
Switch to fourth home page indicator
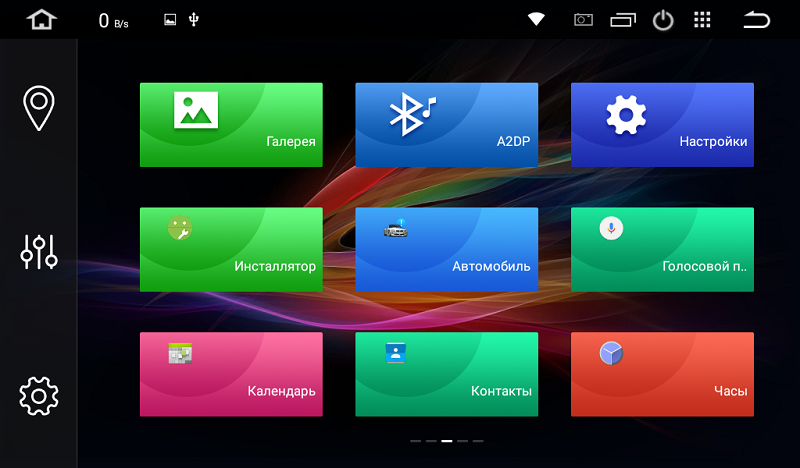462,441
